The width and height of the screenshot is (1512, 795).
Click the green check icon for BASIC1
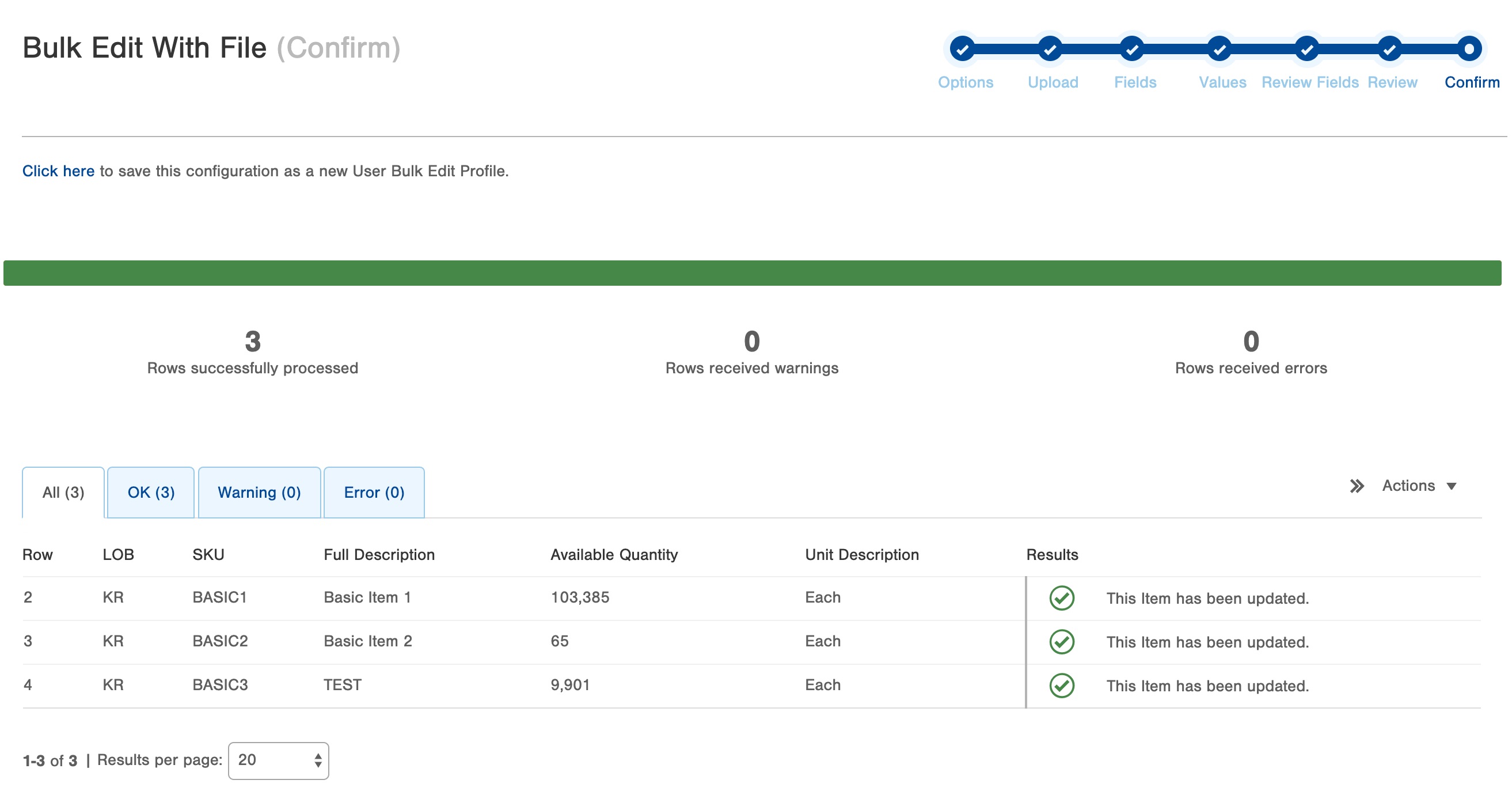coord(1061,598)
